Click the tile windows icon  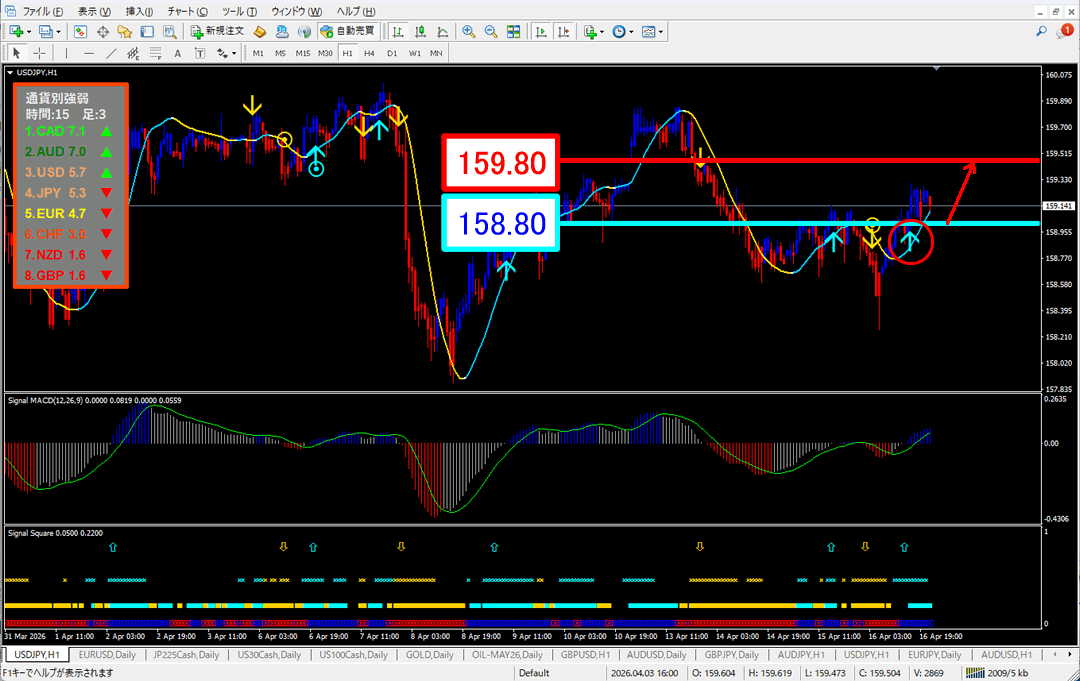point(514,31)
